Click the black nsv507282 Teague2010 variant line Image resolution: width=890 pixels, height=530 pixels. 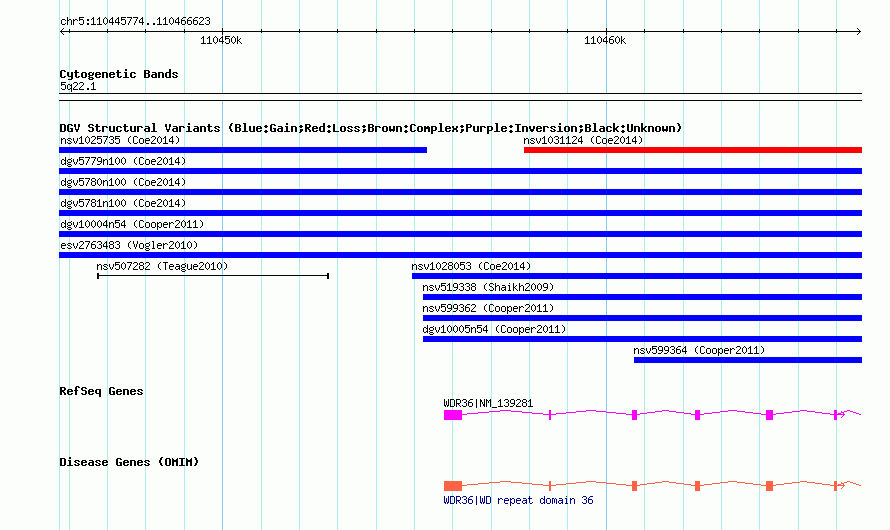[213, 276]
